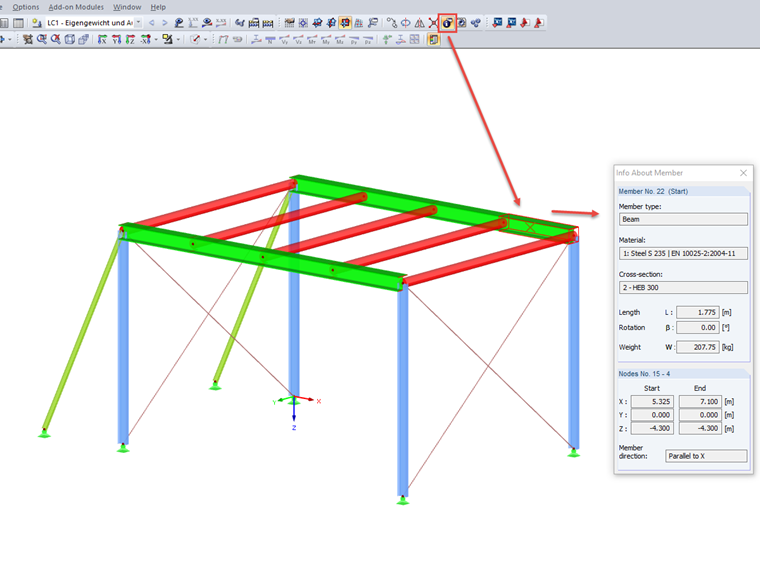Click the End X 7.100 field

(700, 402)
